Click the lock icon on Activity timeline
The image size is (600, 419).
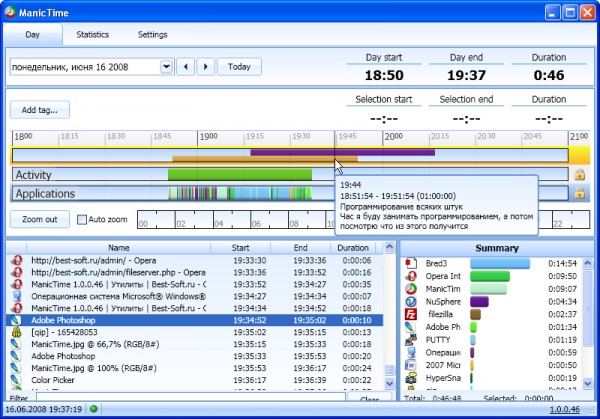click(x=579, y=175)
